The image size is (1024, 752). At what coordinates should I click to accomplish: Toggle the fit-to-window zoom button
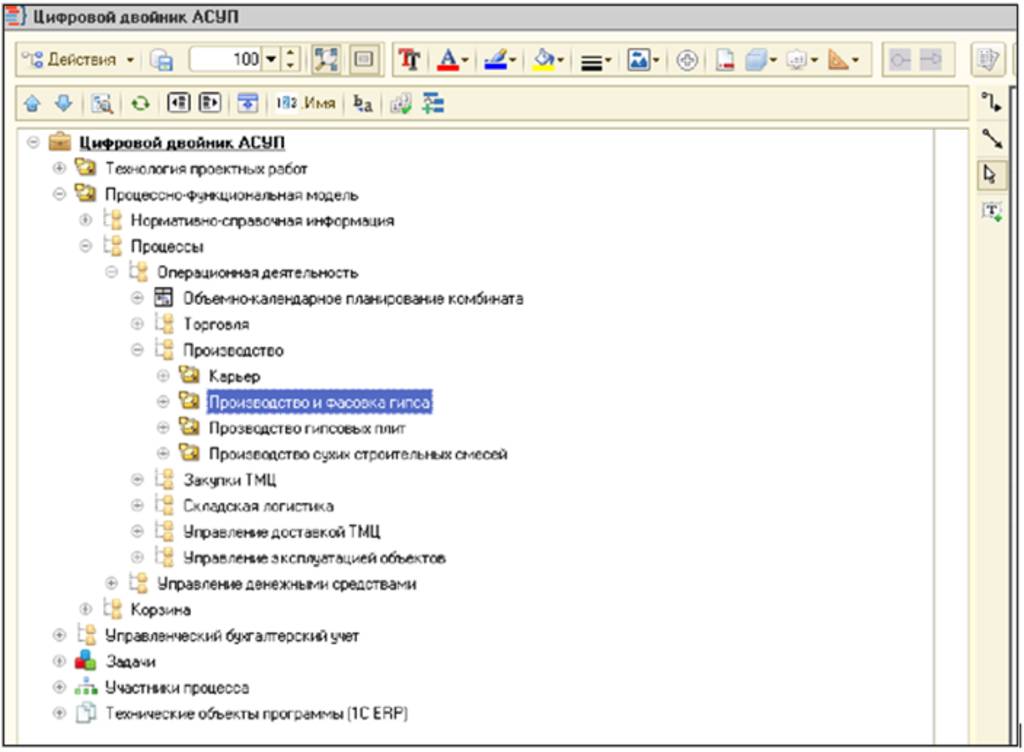[326, 60]
